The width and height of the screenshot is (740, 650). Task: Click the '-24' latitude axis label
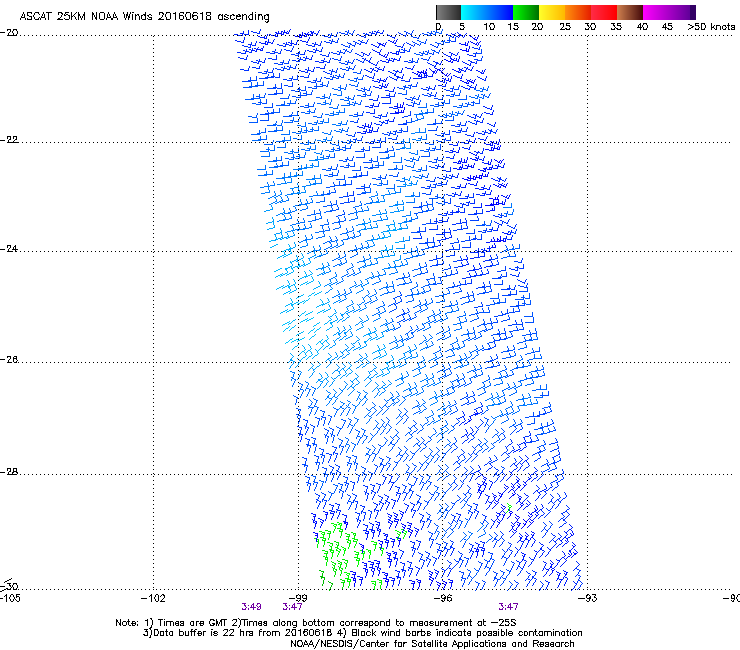coord(9,249)
